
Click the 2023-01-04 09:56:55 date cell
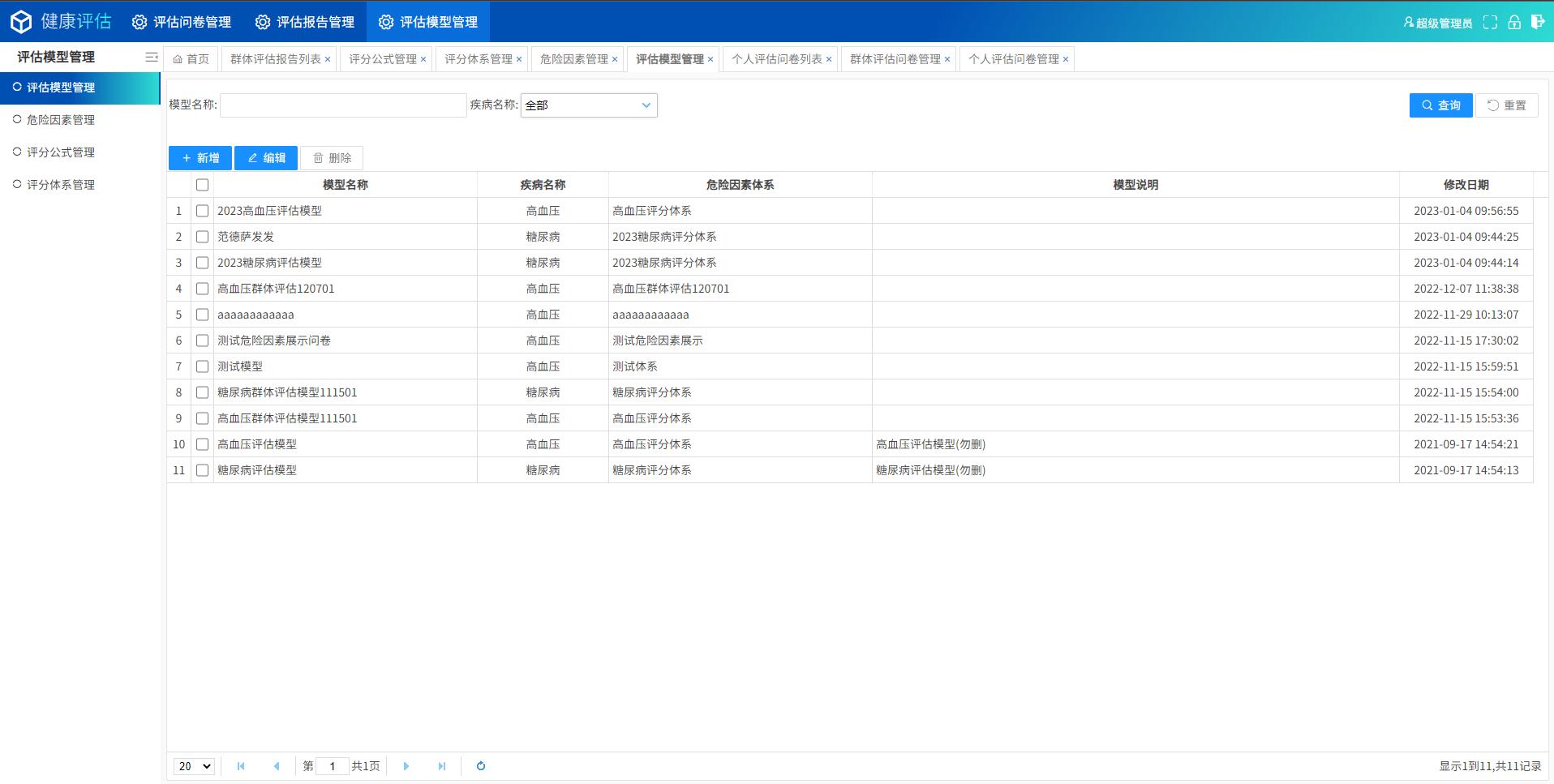pos(1466,211)
